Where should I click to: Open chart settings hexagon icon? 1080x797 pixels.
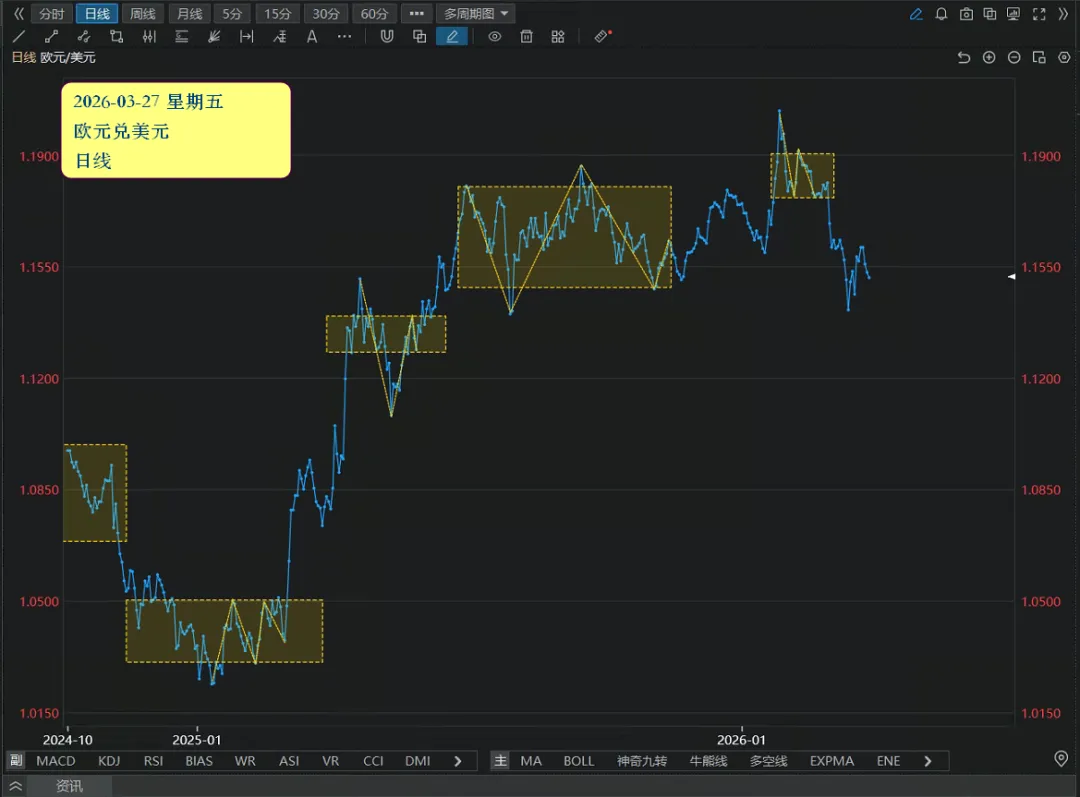pyautogui.click(x=1064, y=58)
